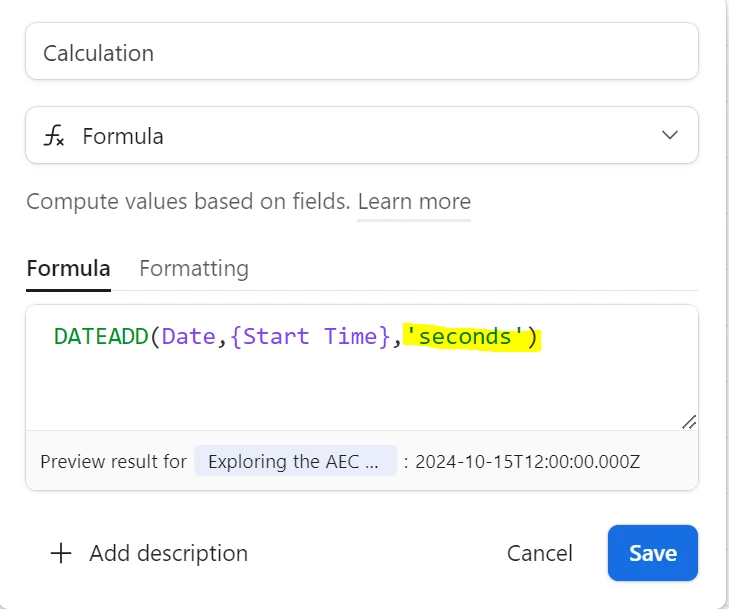Open the Formula field type dropdown
Viewport: 729px width, 609px height.
[361, 135]
